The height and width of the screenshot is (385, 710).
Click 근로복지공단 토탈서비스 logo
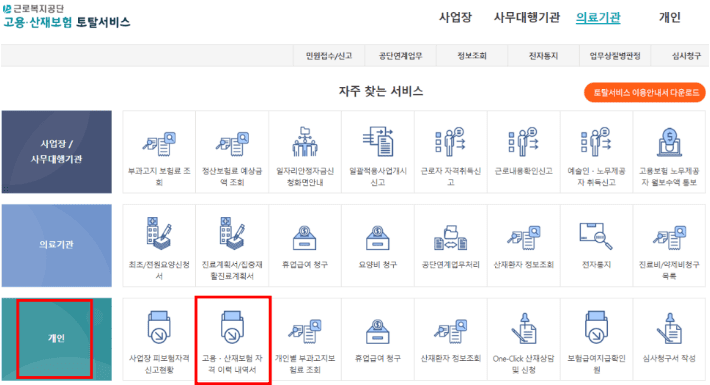coord(67,16)
